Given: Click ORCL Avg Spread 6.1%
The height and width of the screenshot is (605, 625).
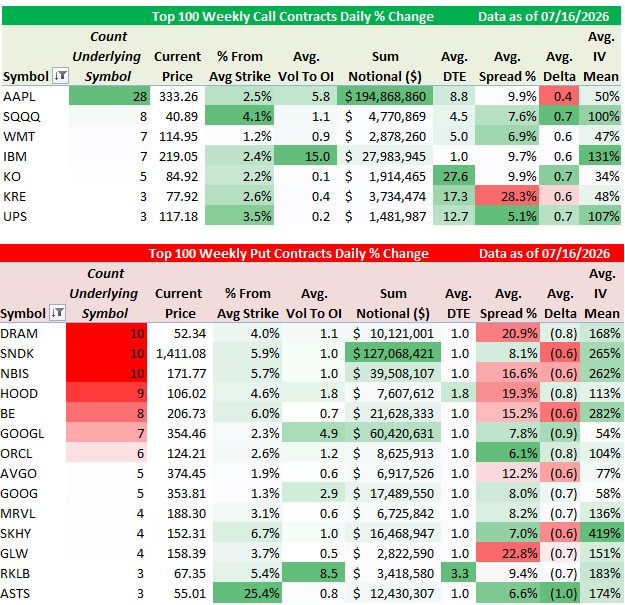Looking at the screenshot, I should [508, 453].
